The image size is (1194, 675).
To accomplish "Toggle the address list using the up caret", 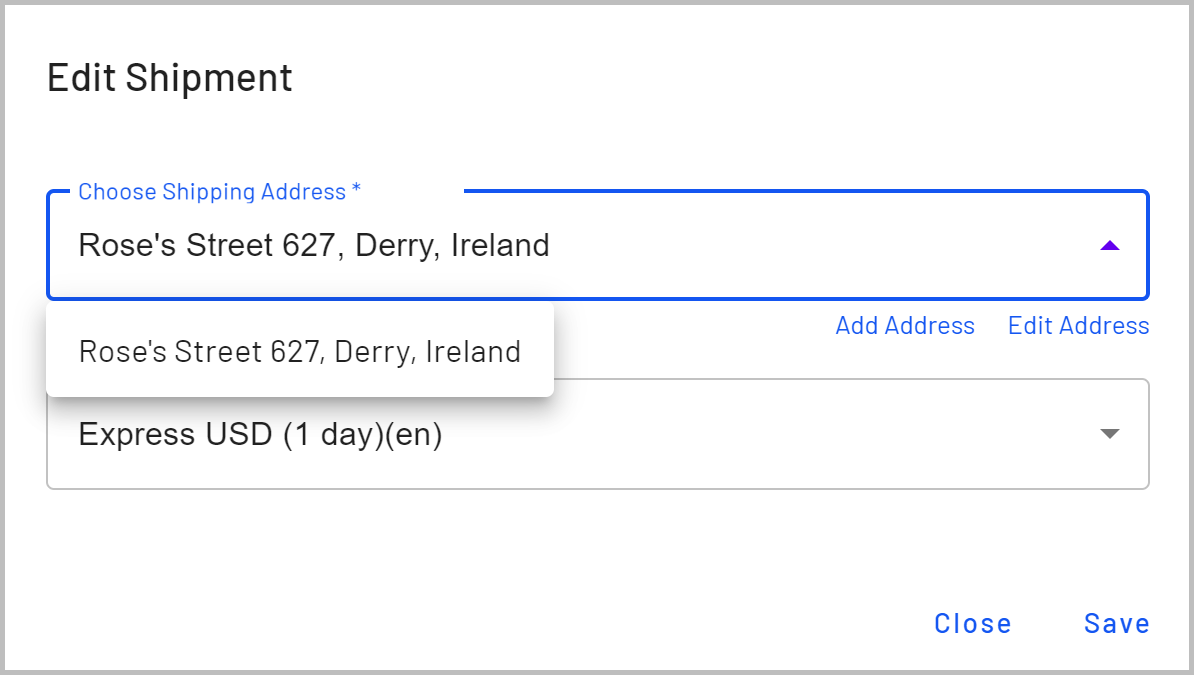I will pyautogui.click(x=1109, y=245).
